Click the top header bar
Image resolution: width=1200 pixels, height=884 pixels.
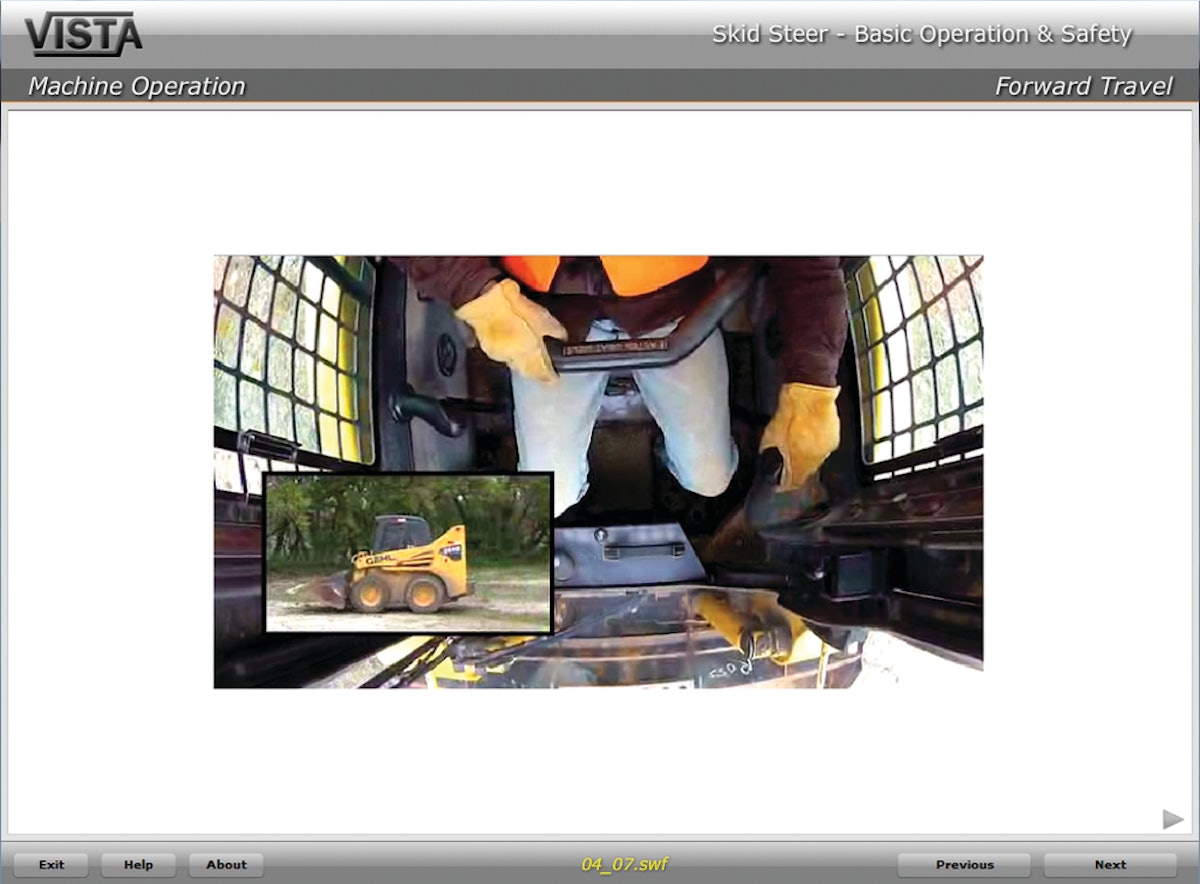(600, 33)
